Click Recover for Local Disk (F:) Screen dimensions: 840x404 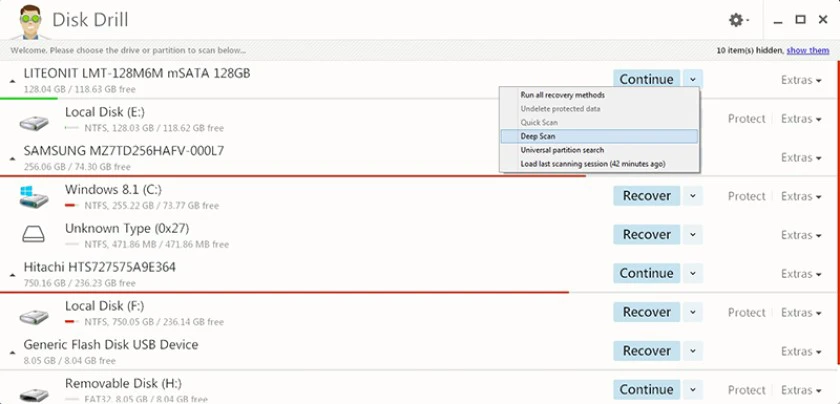(x=647, y=312)
